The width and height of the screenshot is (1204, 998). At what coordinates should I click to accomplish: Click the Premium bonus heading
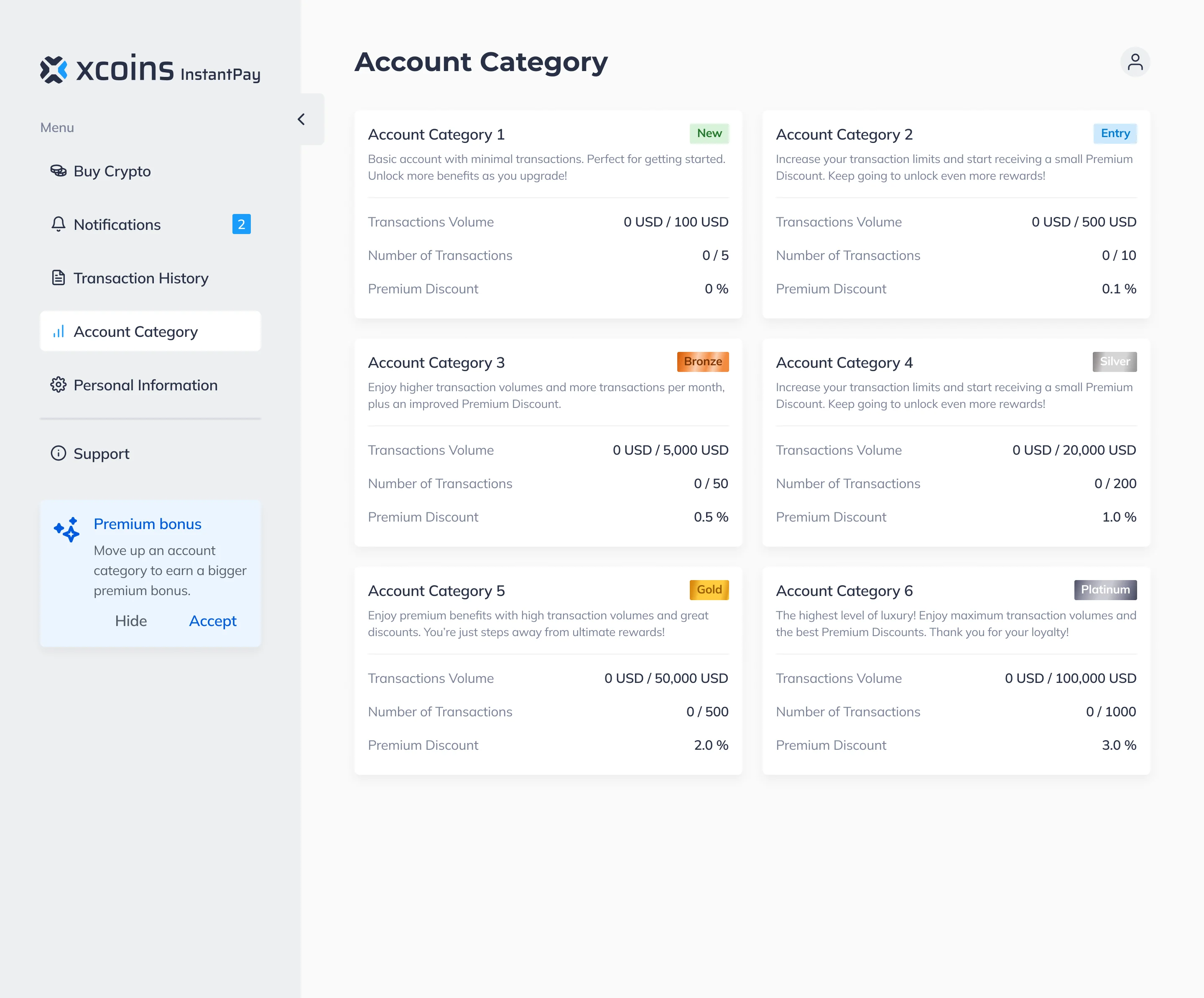[147, 524]
